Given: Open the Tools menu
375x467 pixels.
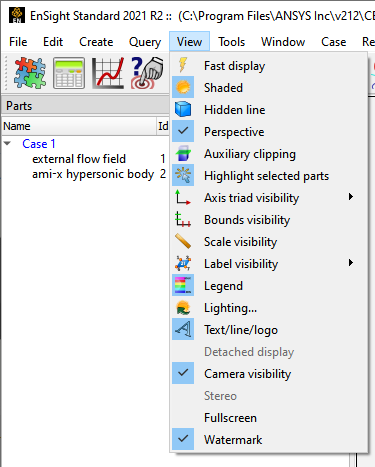Looking at the screenshot, I should point(232,42).
